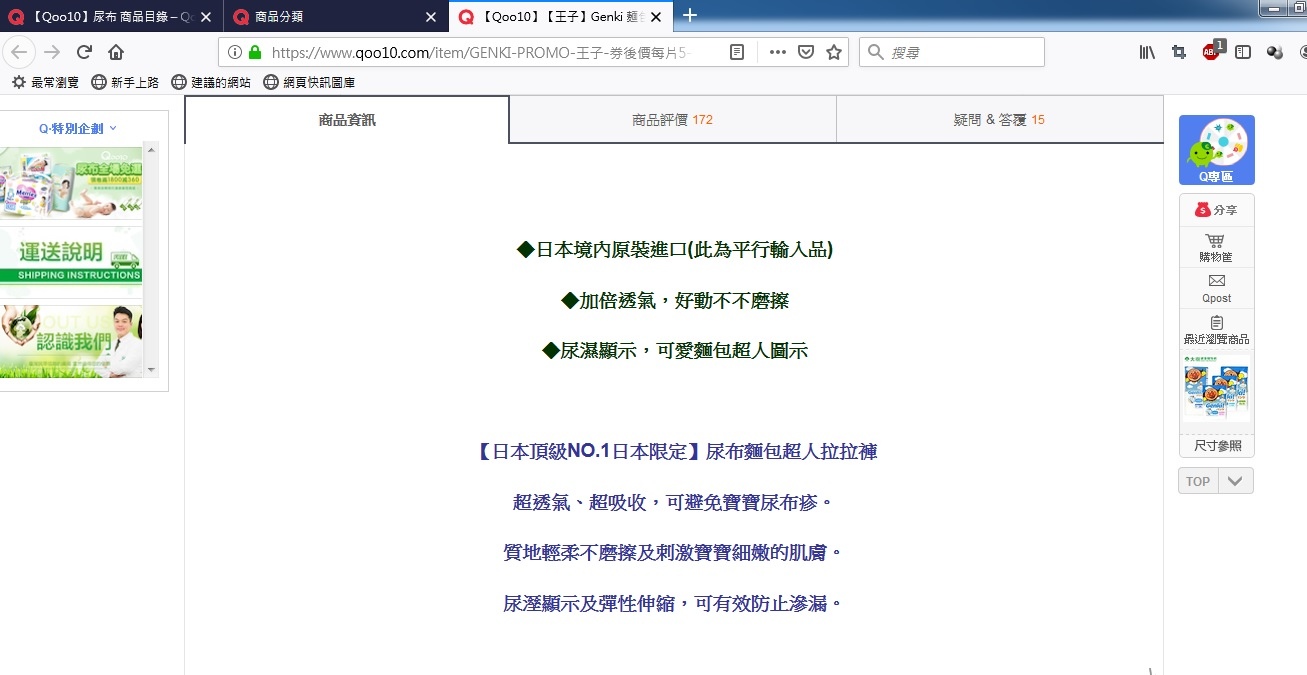Open the 疑問 & 答覆 15 tab
The width and height of the screenshot is (1307, 675).
pos(999,120)
